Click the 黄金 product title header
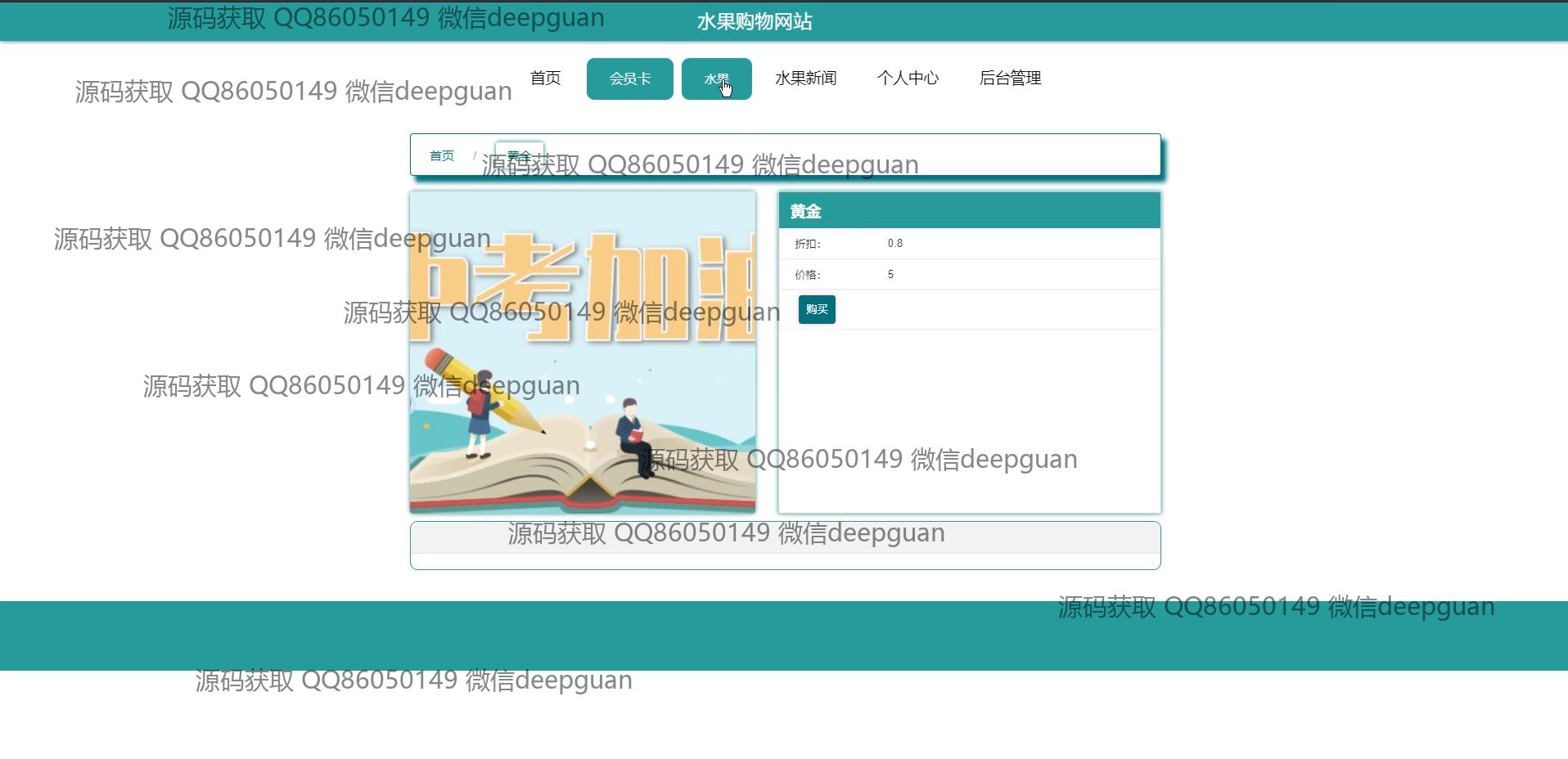The image size is (1568, 759). pyautogui.click(x=805, y=212)
